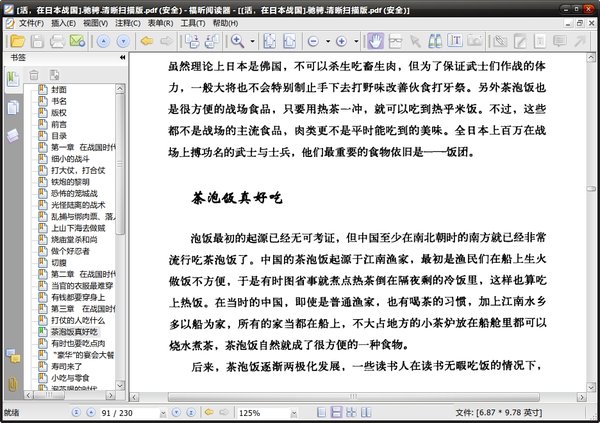600x423 pixels.
Task: Click the Print icon in toolbar
Action: 56,41
